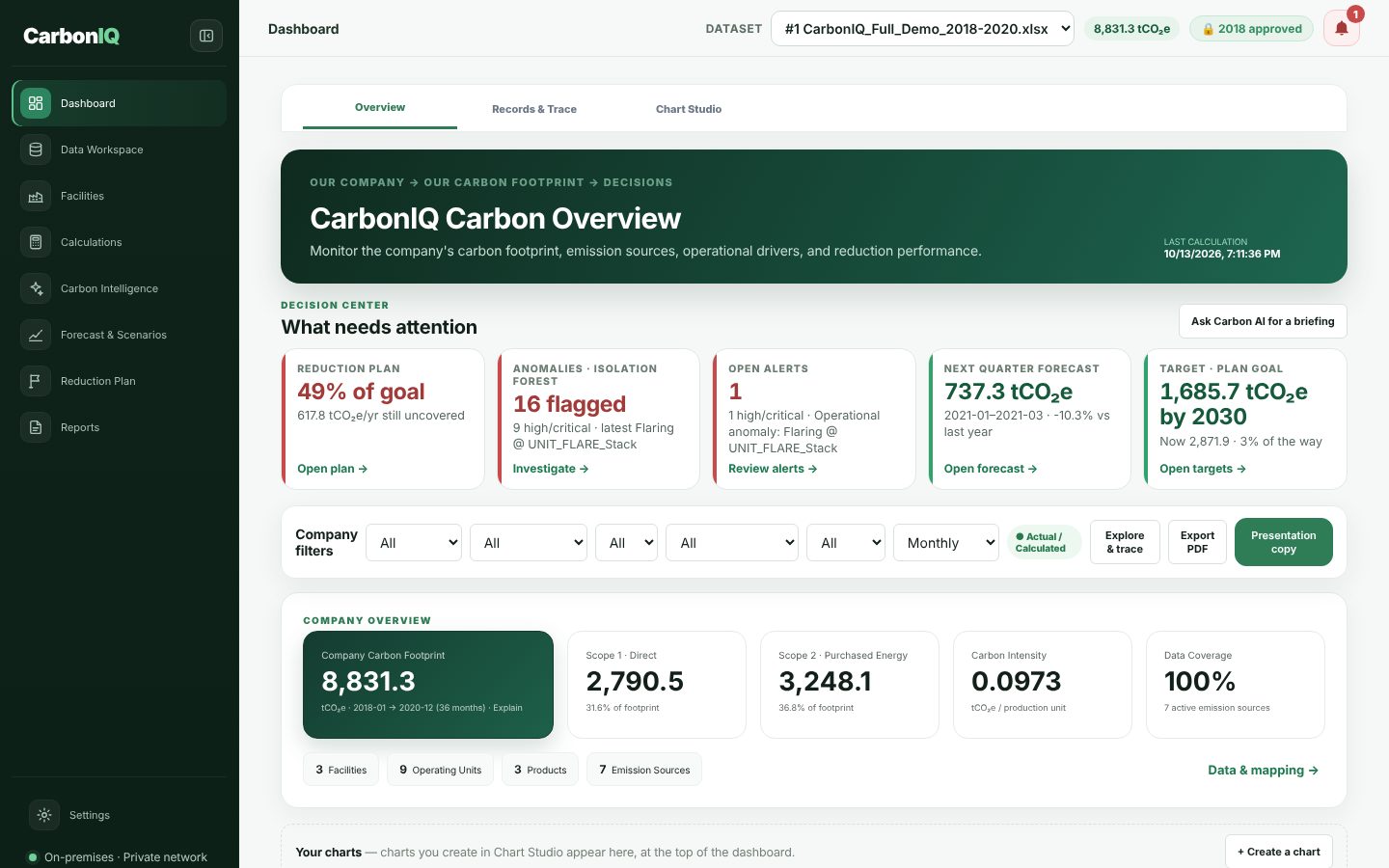Image resolution: width=1389 pixels, height=868 pixels.
Task: Click the 9 Operating Units chip
Action: [440, 770]
